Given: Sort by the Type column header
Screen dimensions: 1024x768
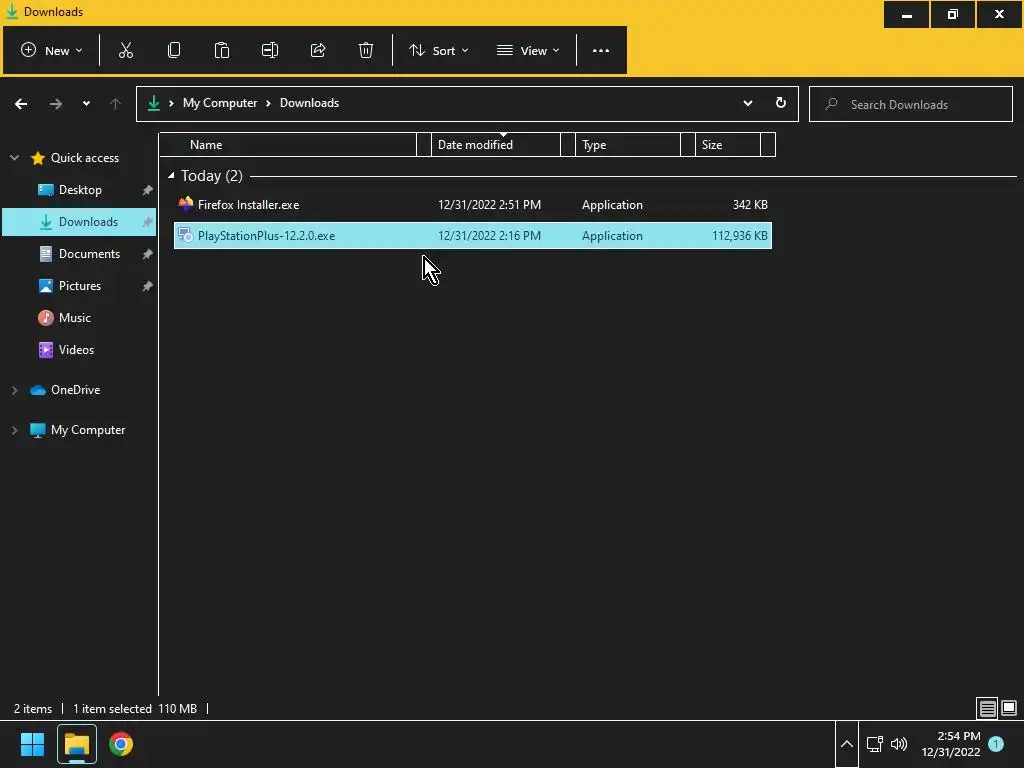Looking at the screenshot, I should coord(627,145).
